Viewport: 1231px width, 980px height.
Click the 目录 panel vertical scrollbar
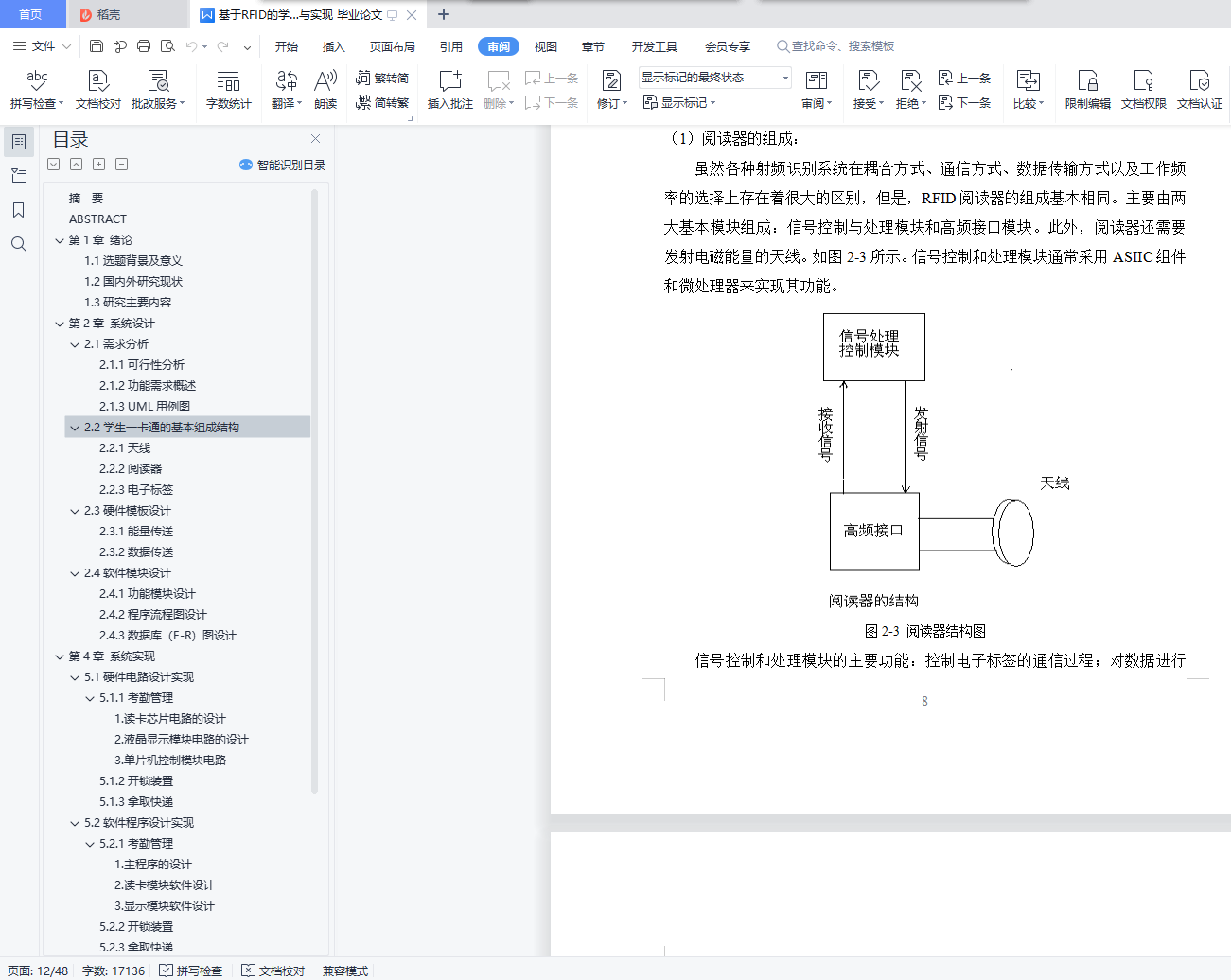pos(314,492)
